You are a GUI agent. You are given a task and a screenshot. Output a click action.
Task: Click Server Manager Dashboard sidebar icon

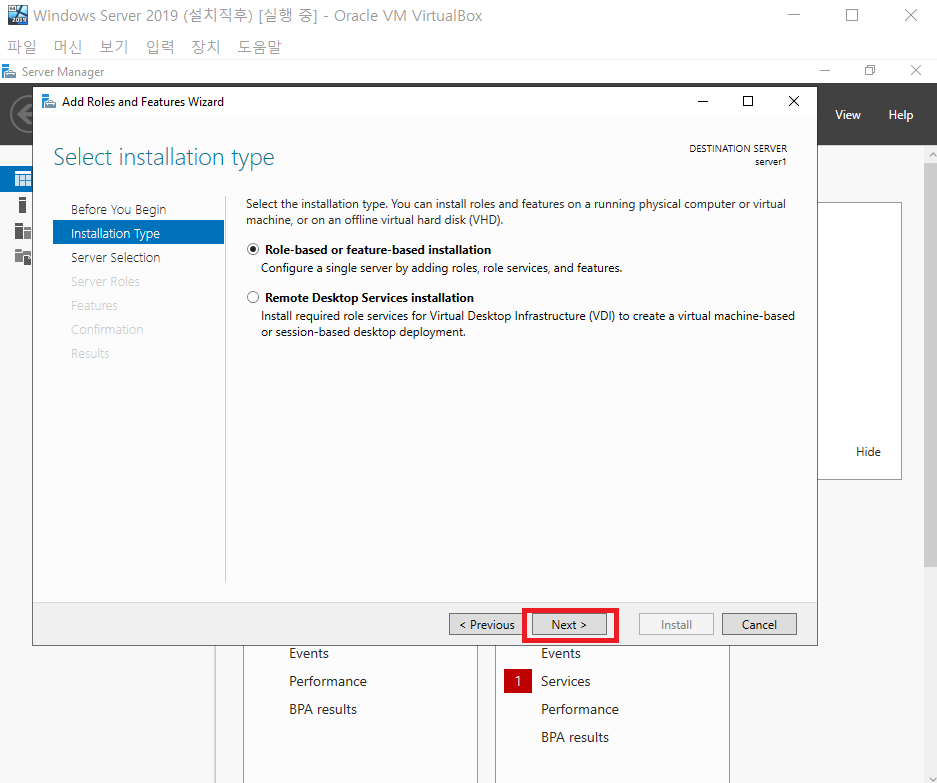coord(23,179)
